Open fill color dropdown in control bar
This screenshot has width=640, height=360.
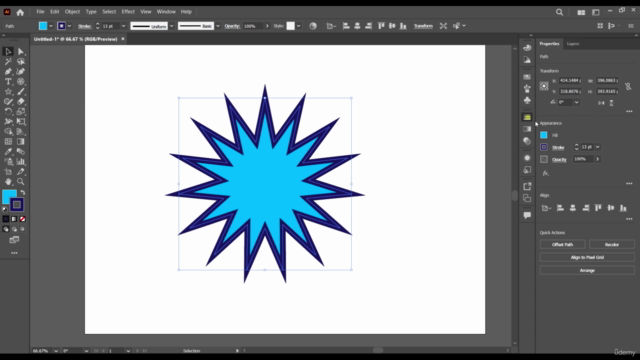(51, 26)
